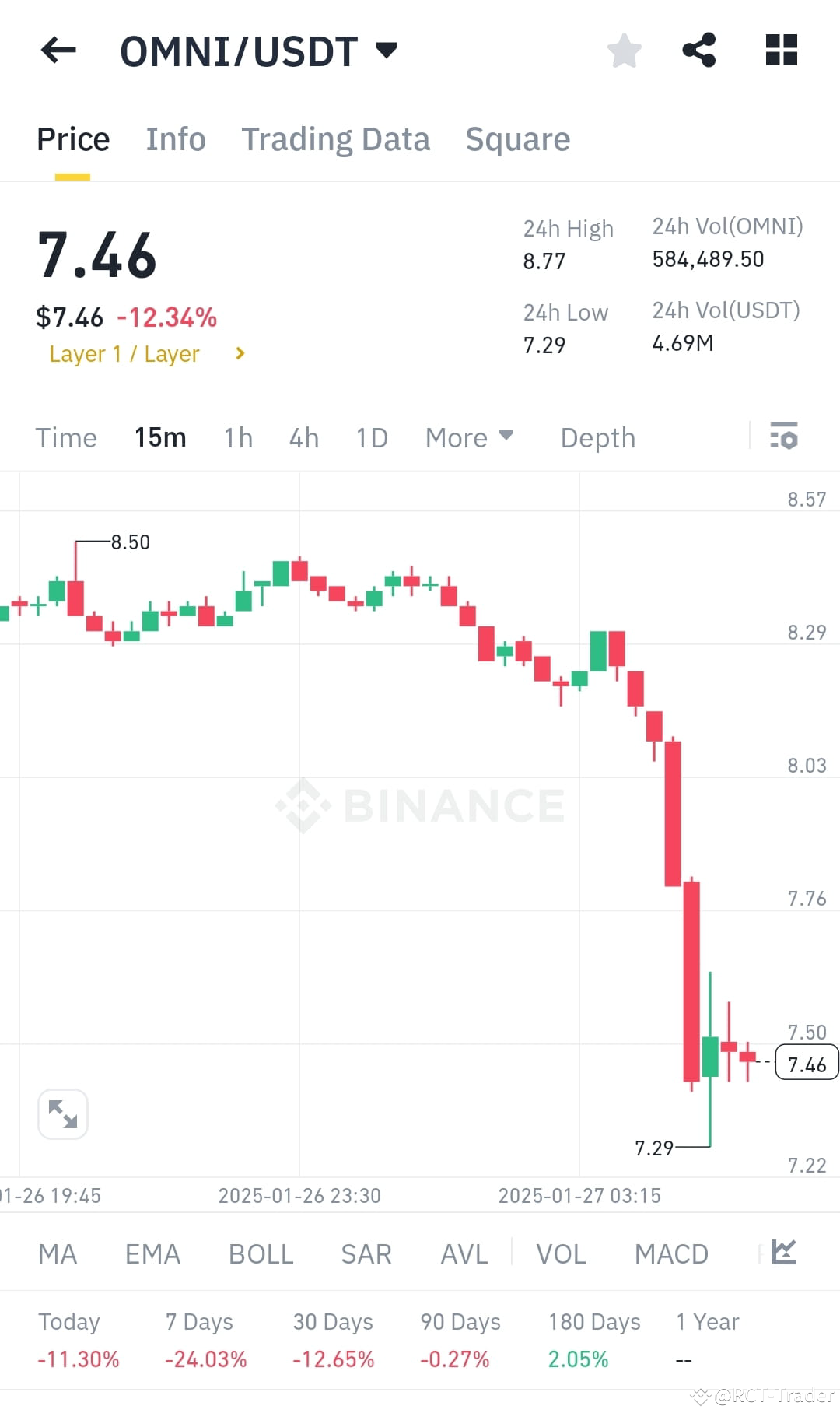
Task: Expand chart to fullscreen with expand icon
Action: (62, 1113)
